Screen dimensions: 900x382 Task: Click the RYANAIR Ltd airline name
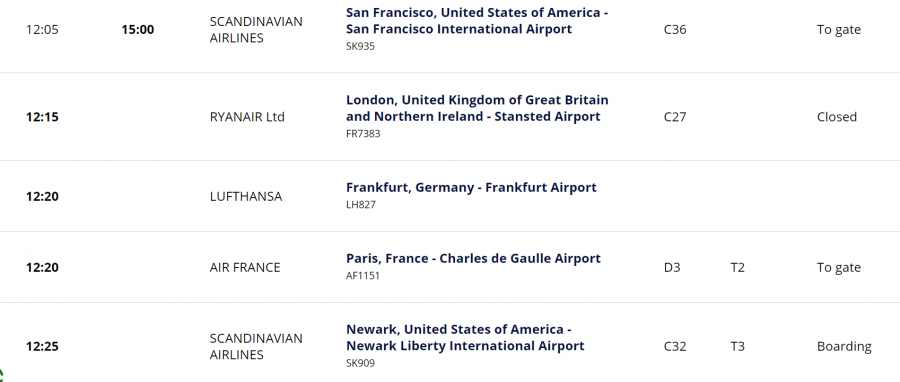point(247,117)
